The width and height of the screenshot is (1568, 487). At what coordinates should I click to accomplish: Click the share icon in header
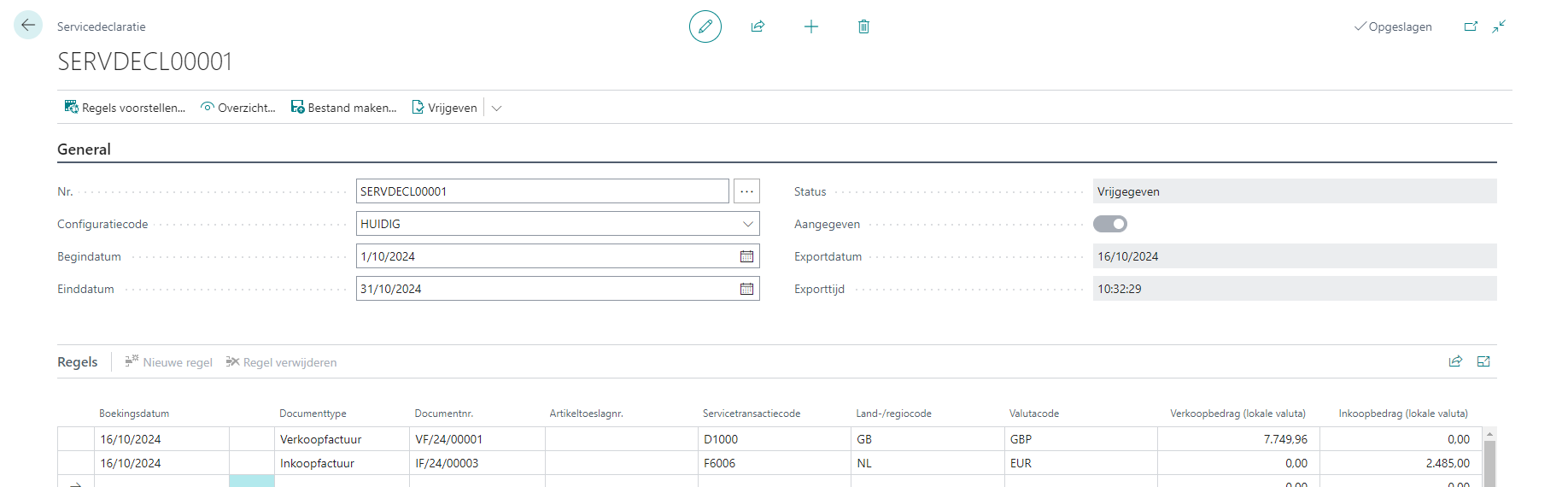pyautogui.click(x=758, y=26)
